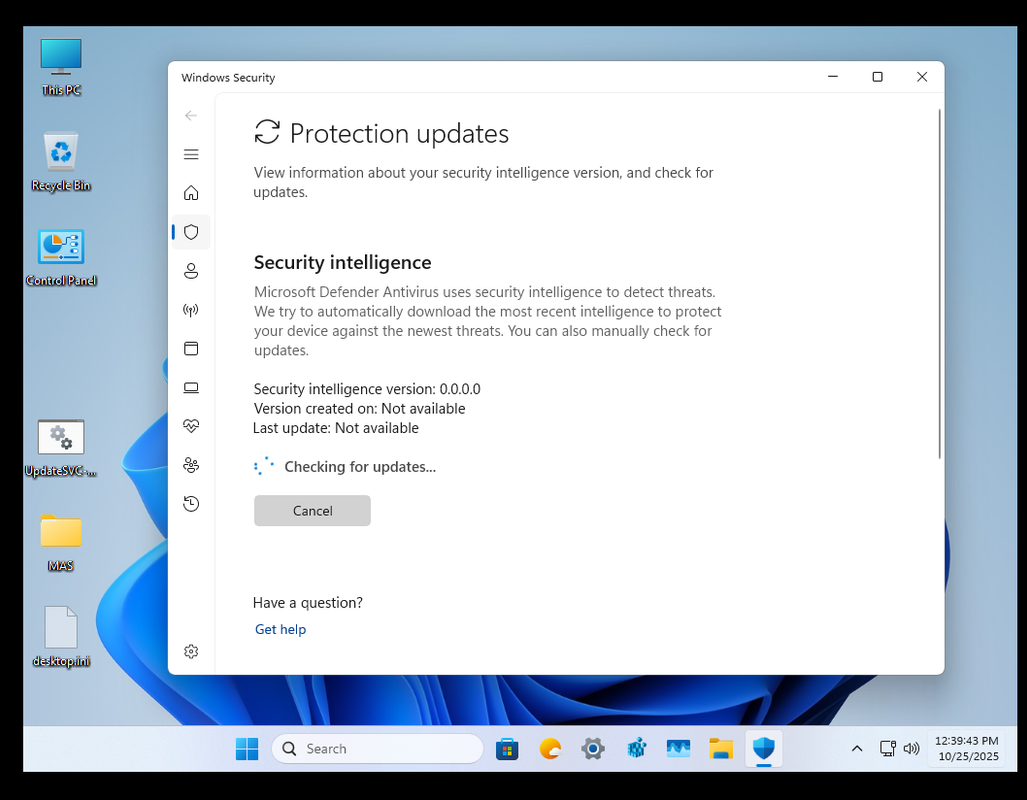Open Settings gear app on taskbar
The width and height of the screenshot is (1027, 800).
click(593, 749)
